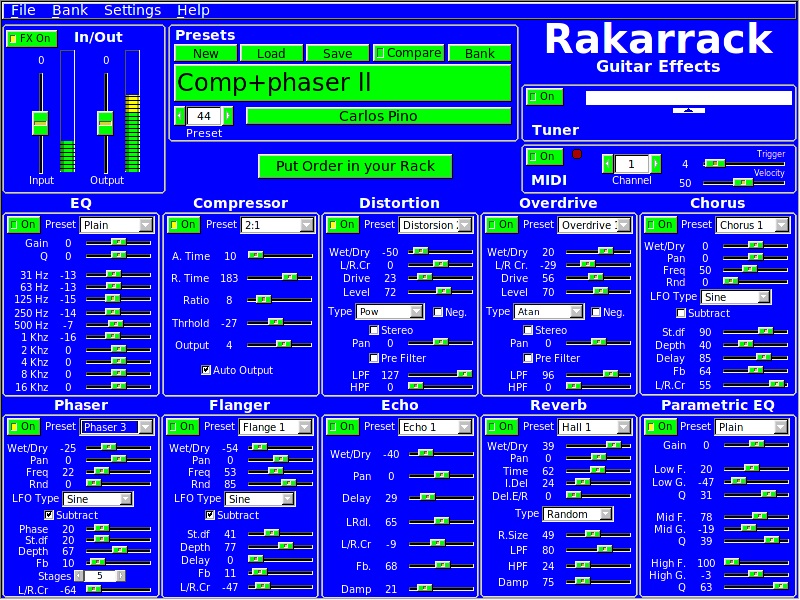Open the Compressor preset dropdown showing 2:1
Screen dimensions: 800x600
[278, 225]
